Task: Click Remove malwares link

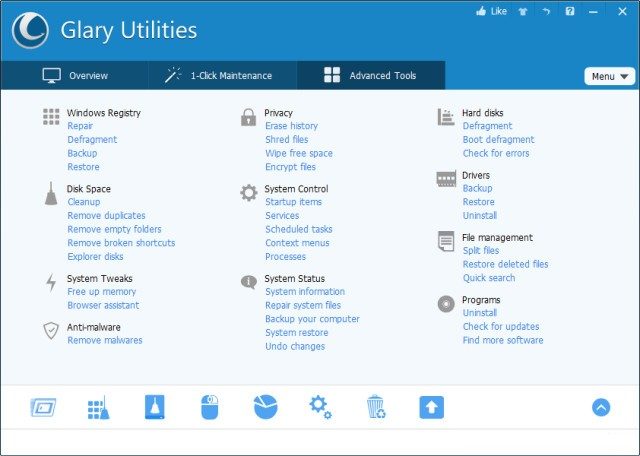Action: (x=105, y=340)
